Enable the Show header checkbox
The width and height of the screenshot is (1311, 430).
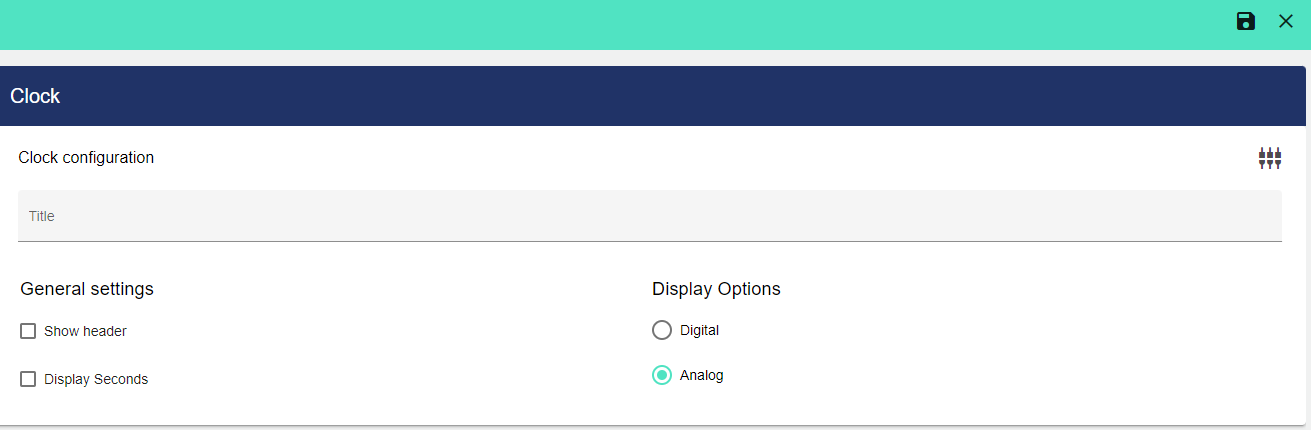pos(28,331)
